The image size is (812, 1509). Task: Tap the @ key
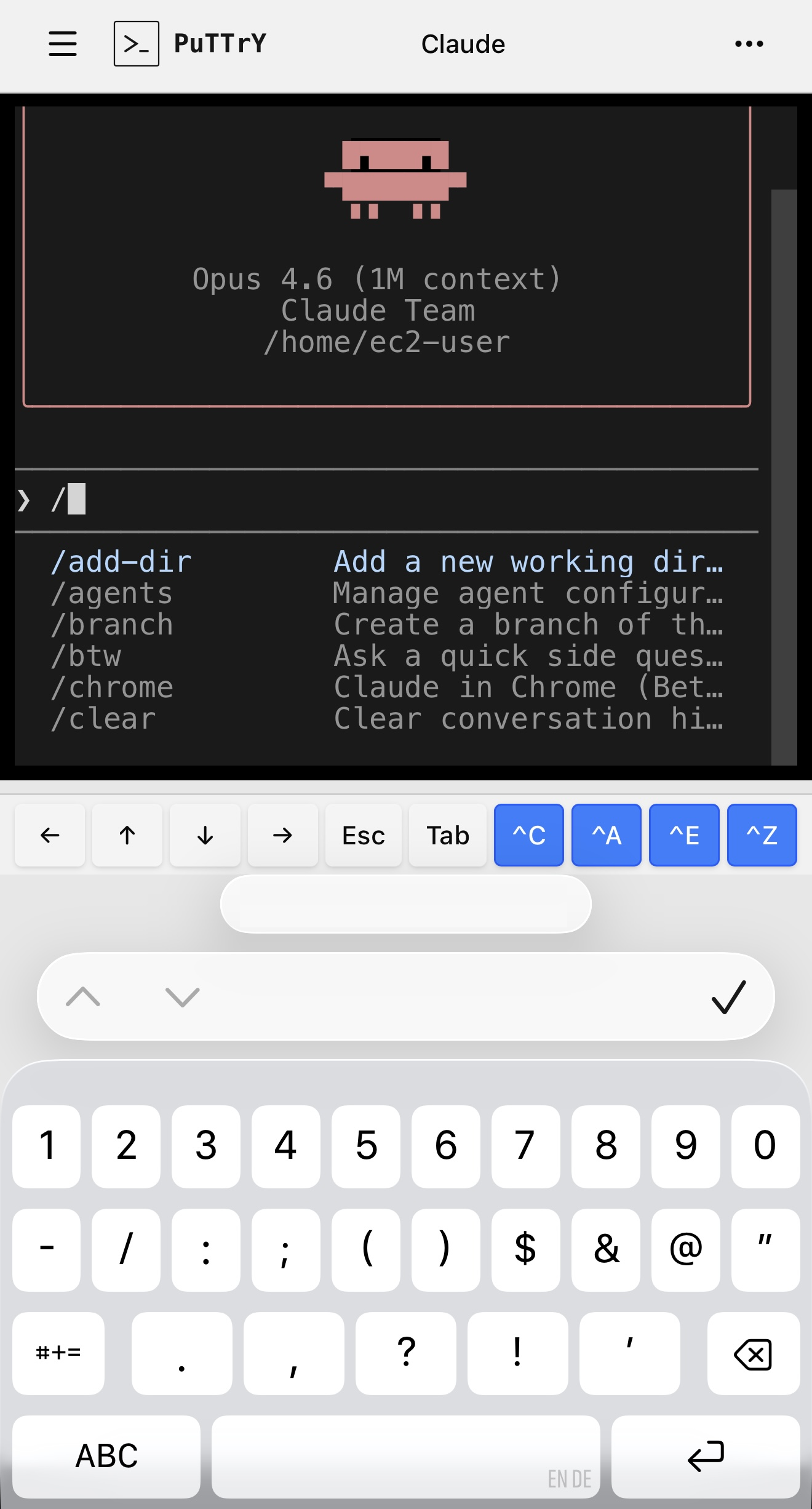[686, 1250]
